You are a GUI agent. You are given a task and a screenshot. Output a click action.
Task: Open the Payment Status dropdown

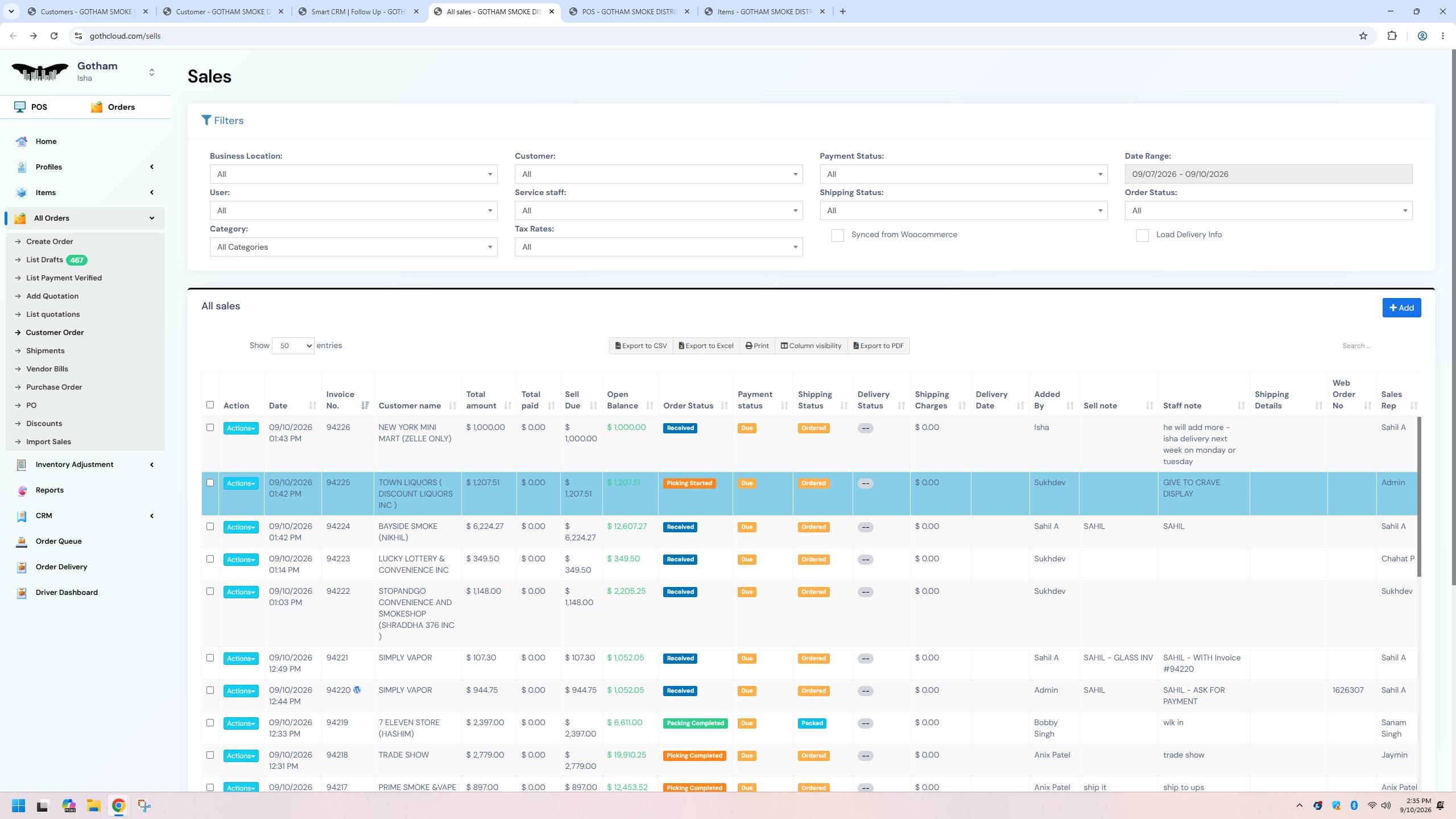(963, 174)
